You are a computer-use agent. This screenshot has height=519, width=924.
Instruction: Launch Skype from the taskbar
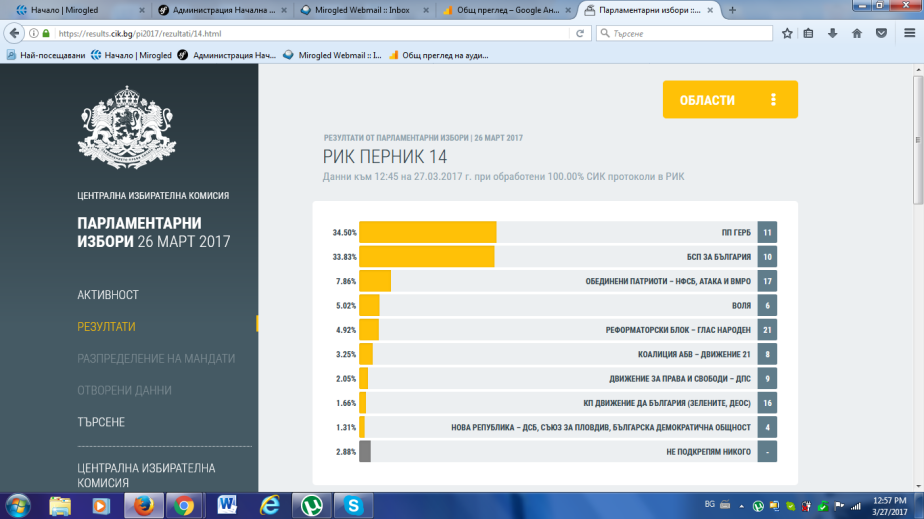click(352, 505)
